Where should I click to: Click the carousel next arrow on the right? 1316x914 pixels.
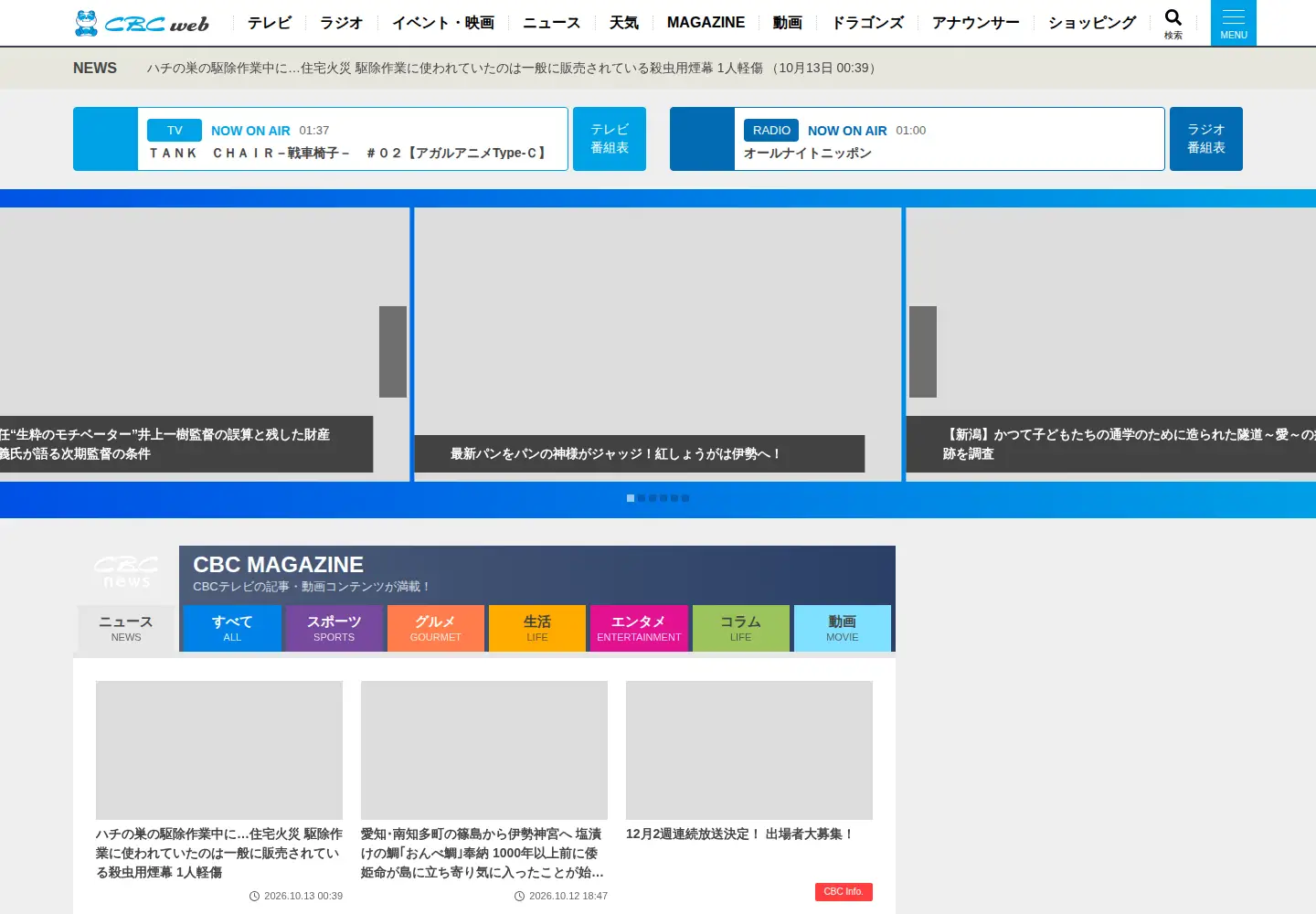click(923, 352)
